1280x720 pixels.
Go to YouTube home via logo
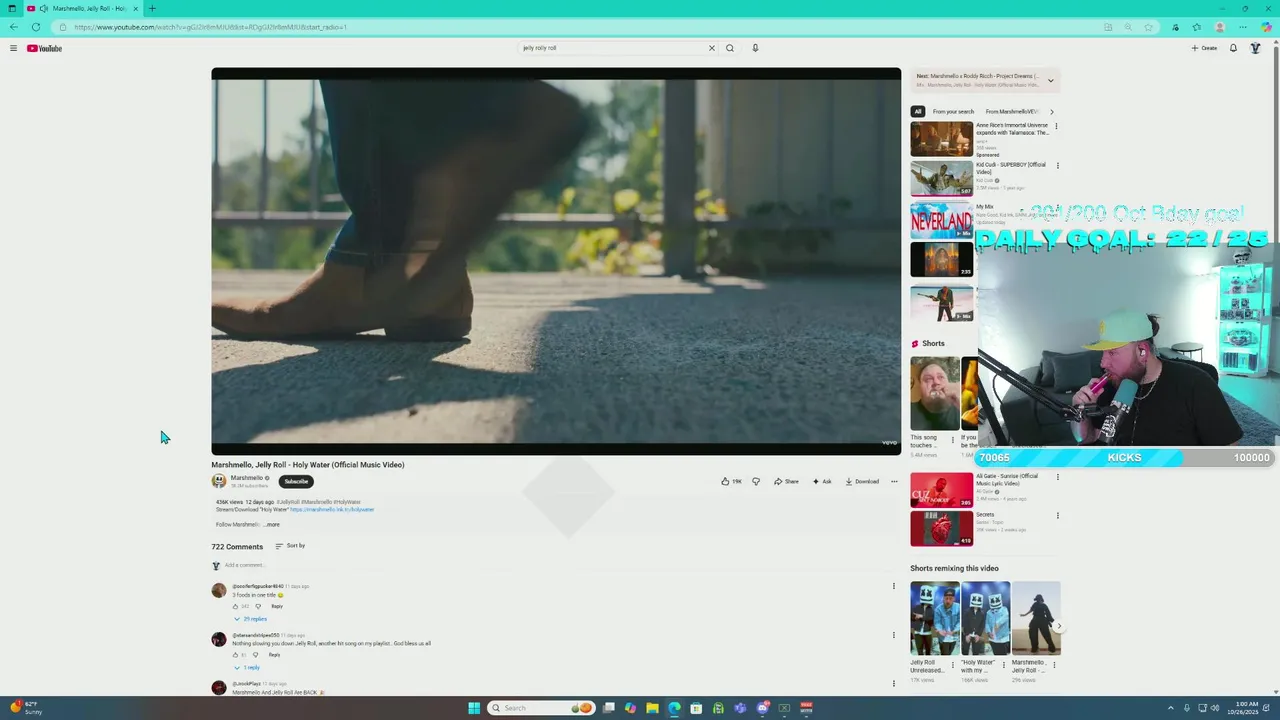44,48
